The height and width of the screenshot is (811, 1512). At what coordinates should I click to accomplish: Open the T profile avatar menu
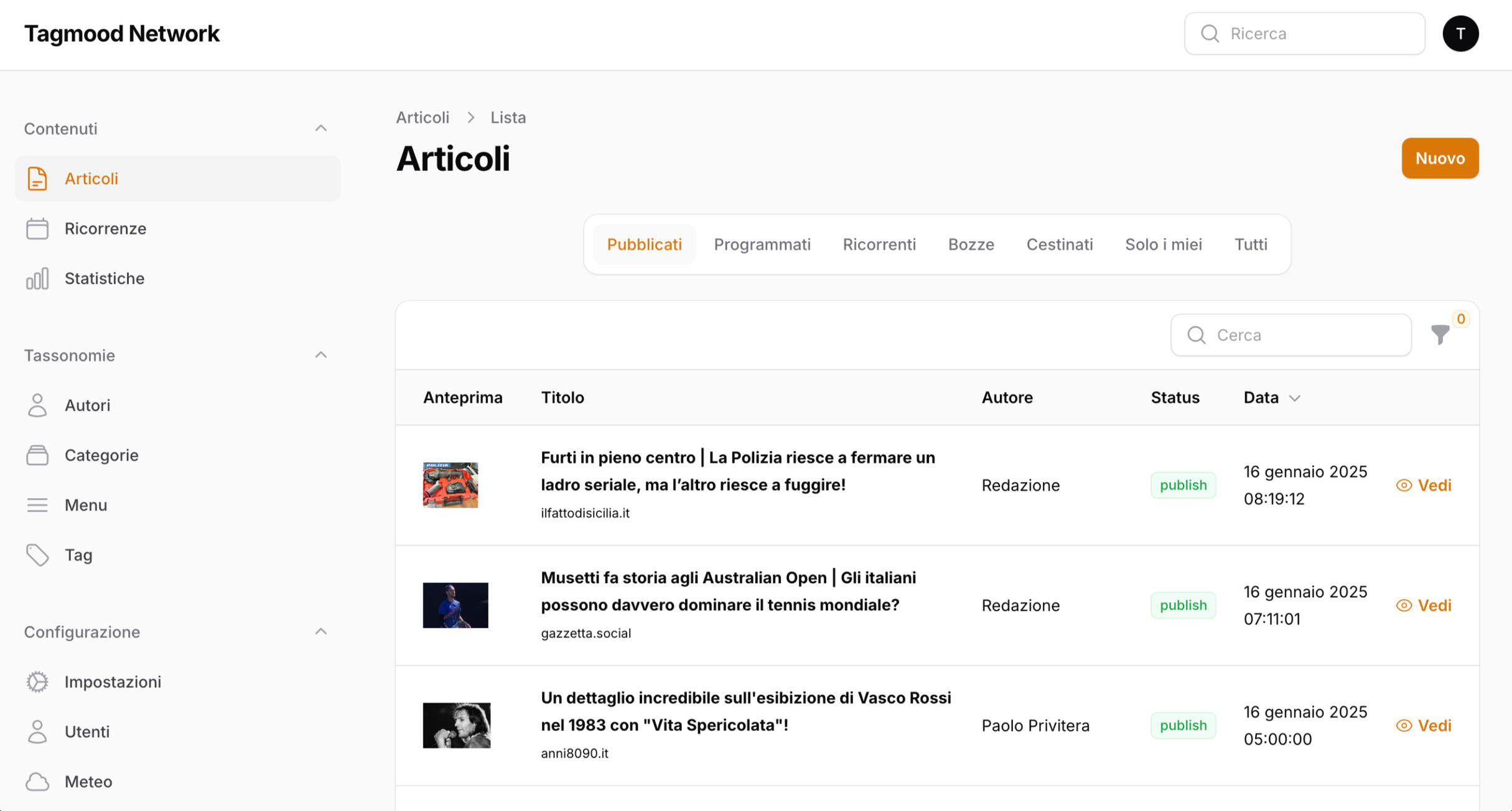pyautogui.click(x=1460, y=33)
